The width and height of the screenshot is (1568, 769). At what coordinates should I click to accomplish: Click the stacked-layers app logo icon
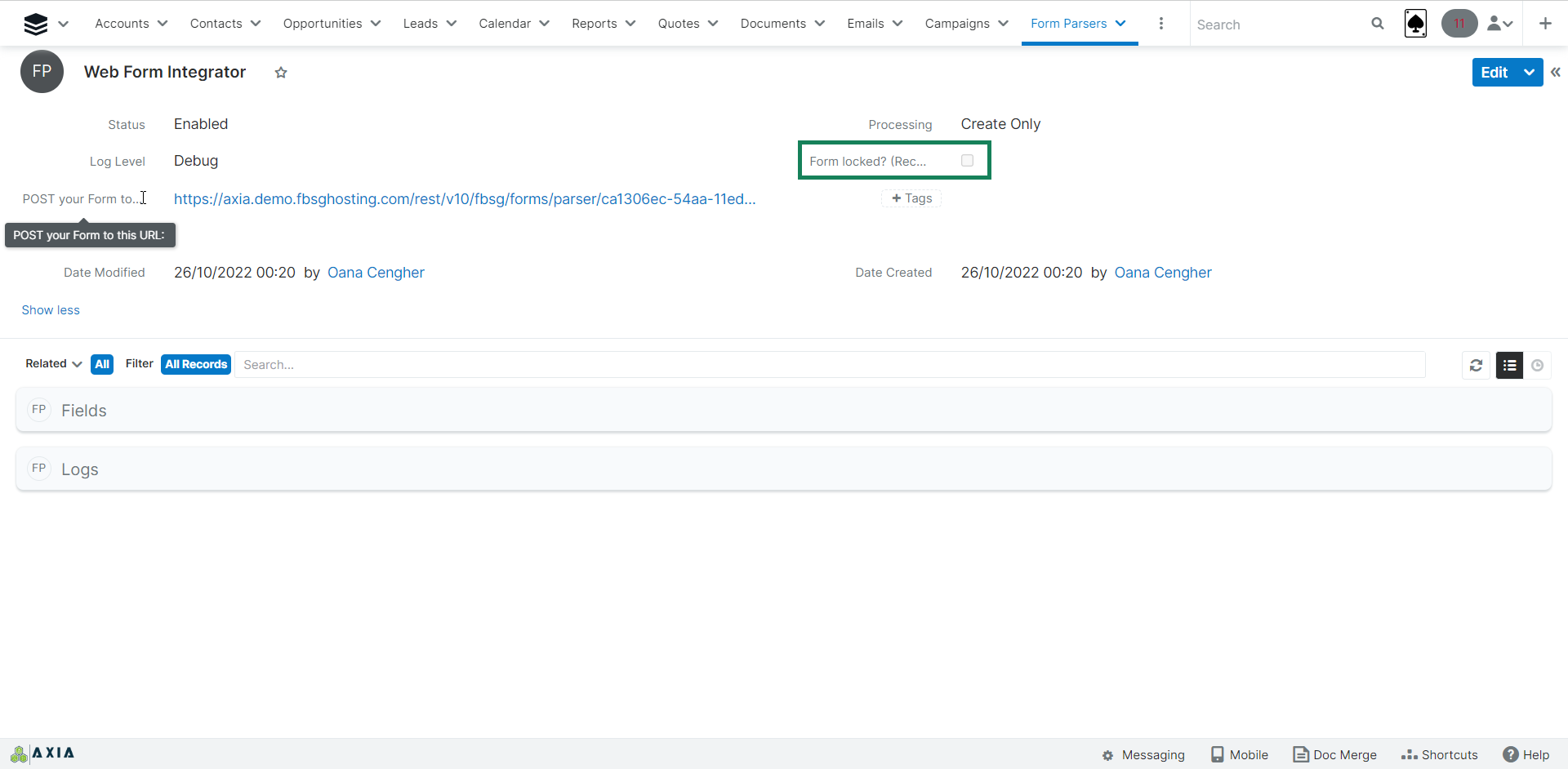[35, 24]
